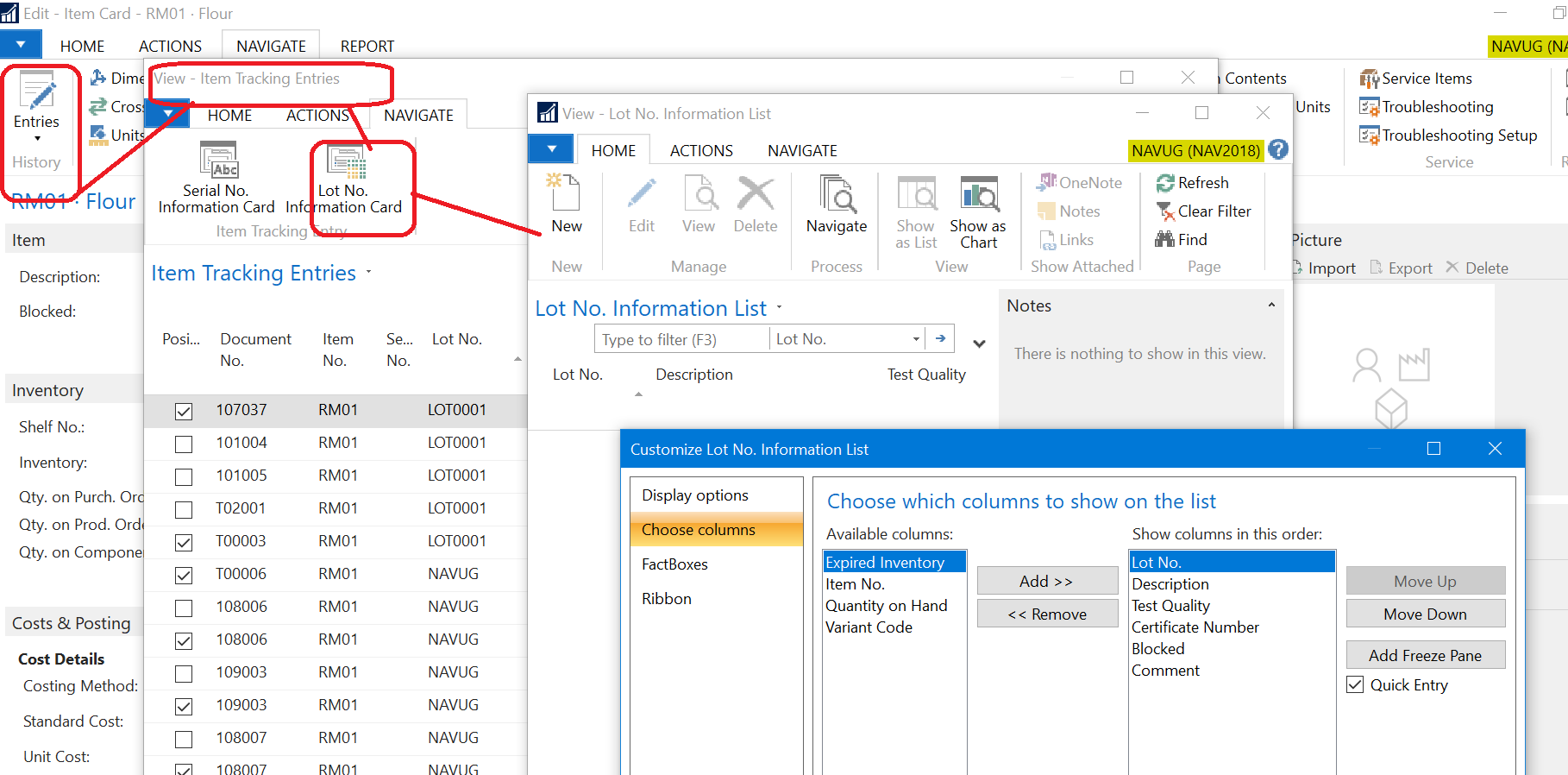Click New in Lot No. Information List
The height and width of the screenshot is (775, 1568).
pyautogui.click(x=567, y=204)
